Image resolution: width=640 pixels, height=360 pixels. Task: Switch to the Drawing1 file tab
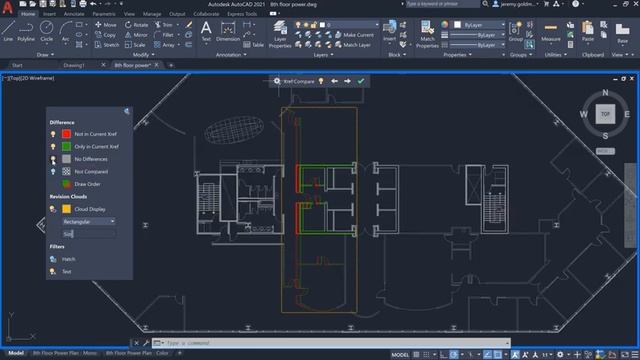(74, 65)
